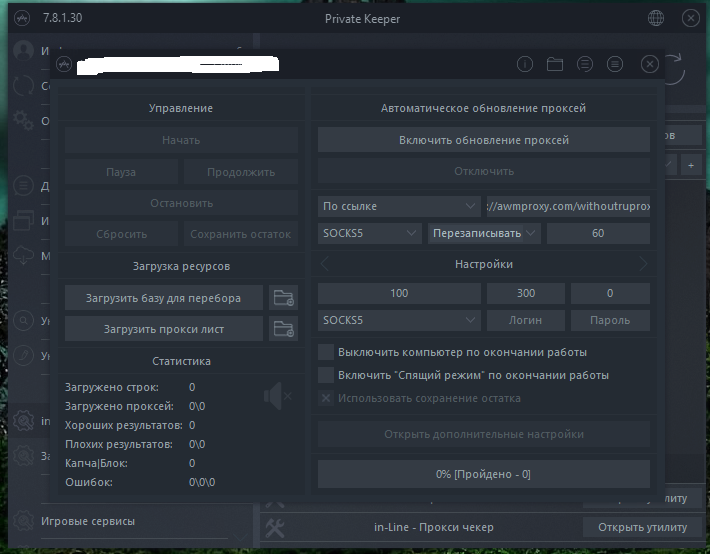The image size is (710, 554).
Task: Click left arrow next to Настройки header
Action: pyautogui.click(x=325, y=264)
